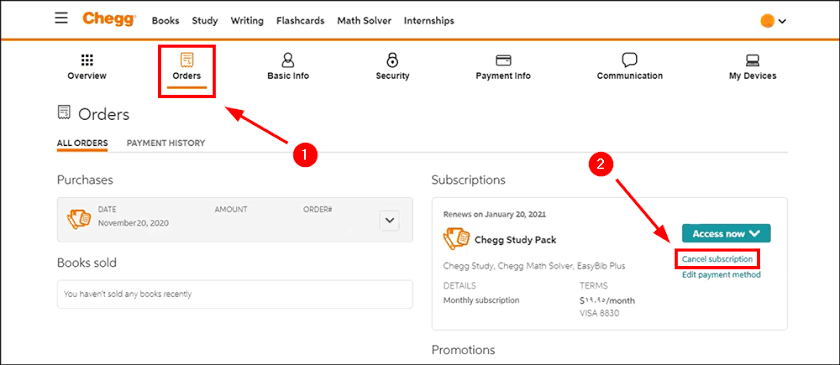
Task: Open the Flashcards menu
Action: 300,21
